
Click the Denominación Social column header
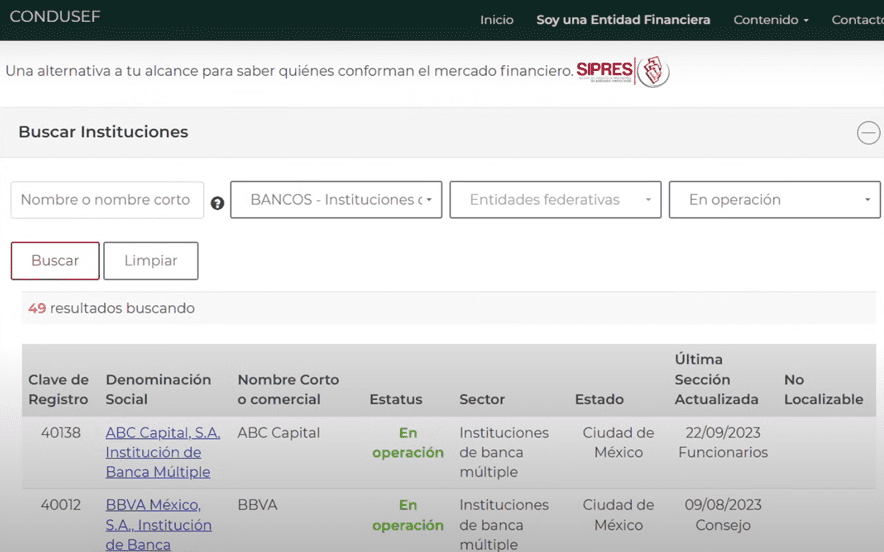pyautogui.click(x=158, y=389)
